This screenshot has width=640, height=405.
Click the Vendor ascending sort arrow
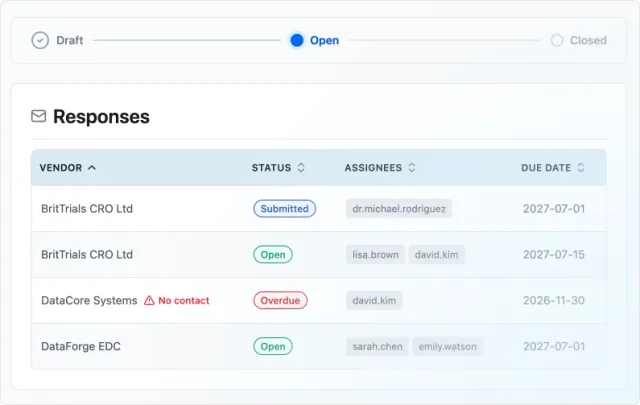point(92,168)
